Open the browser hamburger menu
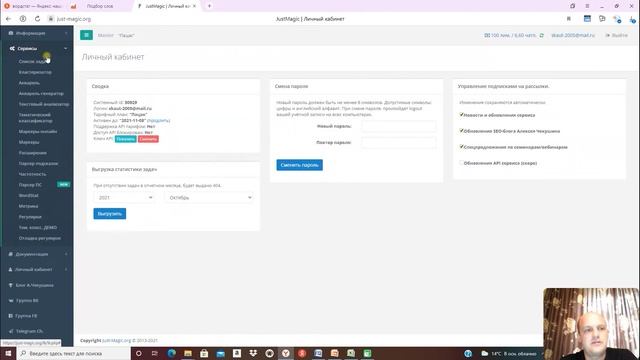The image size is (640, 360). click(x=587, y=6)
